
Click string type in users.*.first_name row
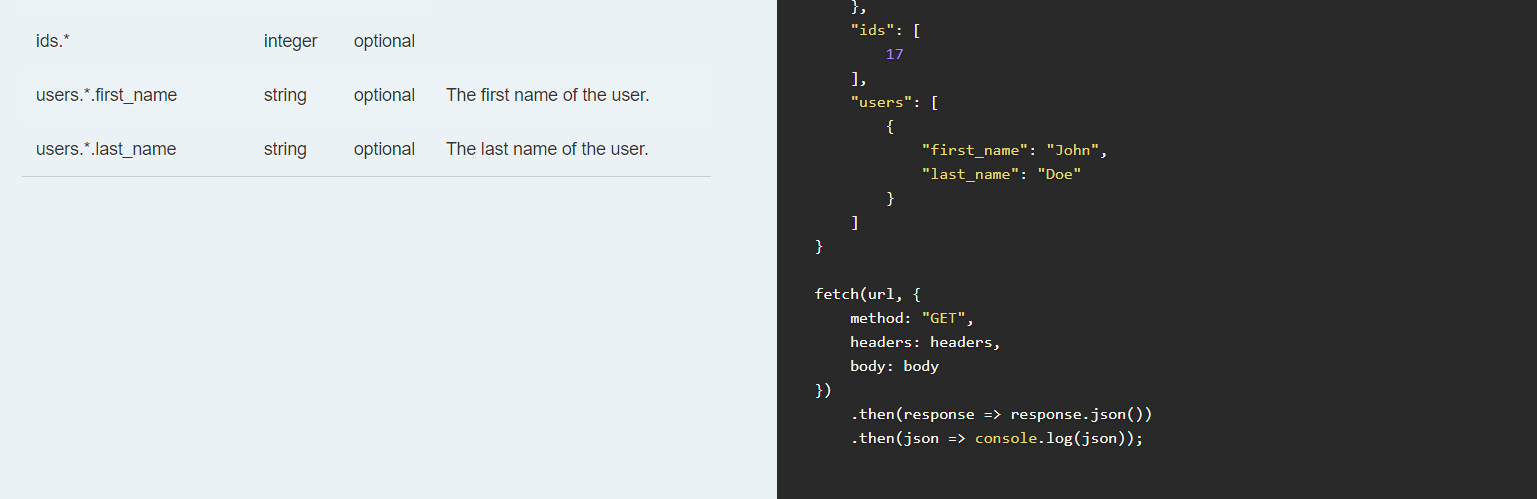[285, 95]
